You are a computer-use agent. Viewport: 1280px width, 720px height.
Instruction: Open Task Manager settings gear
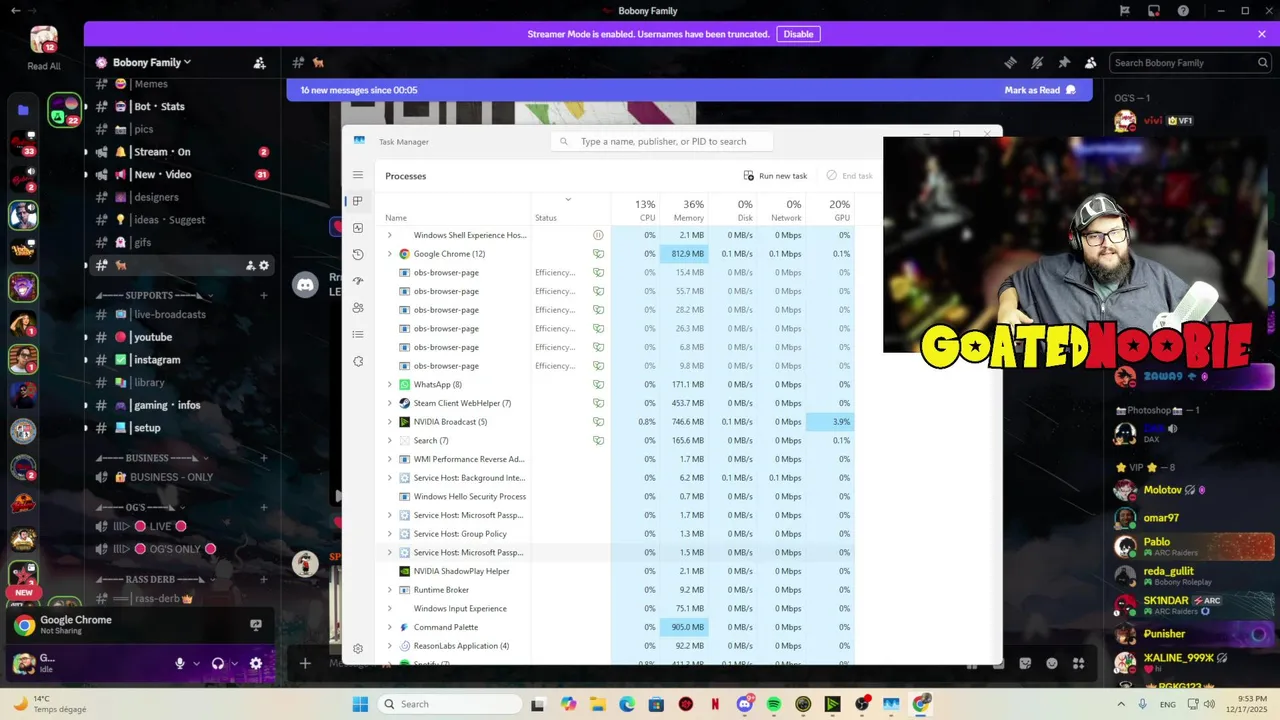(x=358, y=649)
